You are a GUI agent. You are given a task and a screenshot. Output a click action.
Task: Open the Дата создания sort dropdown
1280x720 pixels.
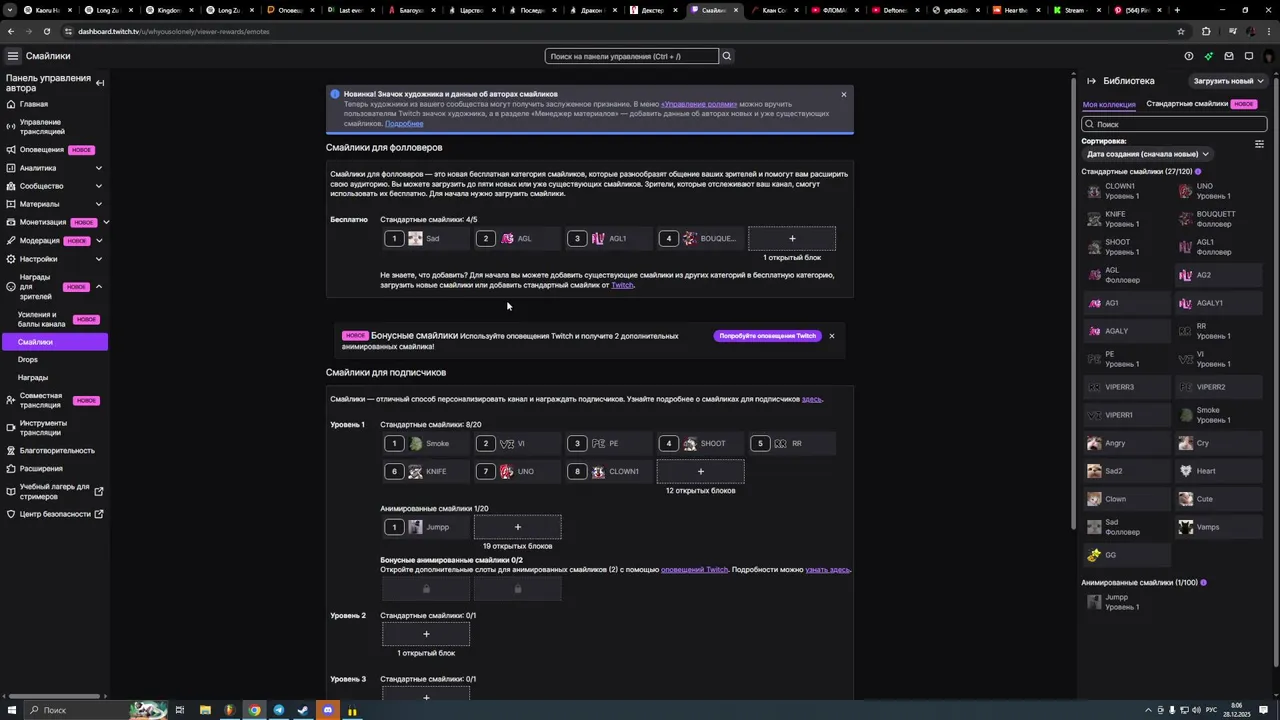point(1146,154)
